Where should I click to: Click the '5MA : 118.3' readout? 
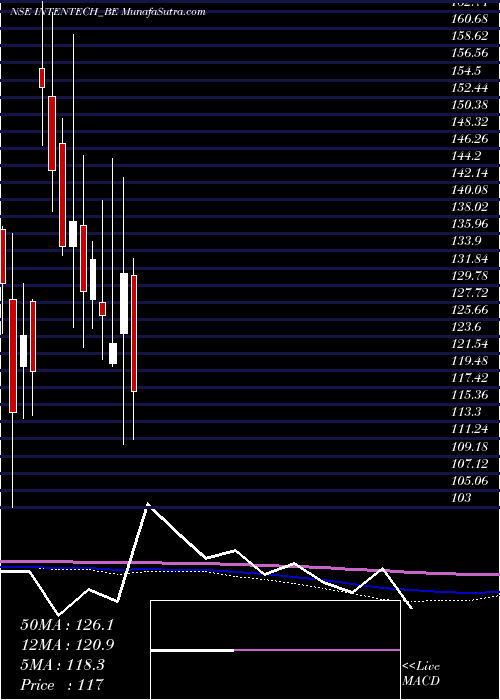[x=62, y=665]
